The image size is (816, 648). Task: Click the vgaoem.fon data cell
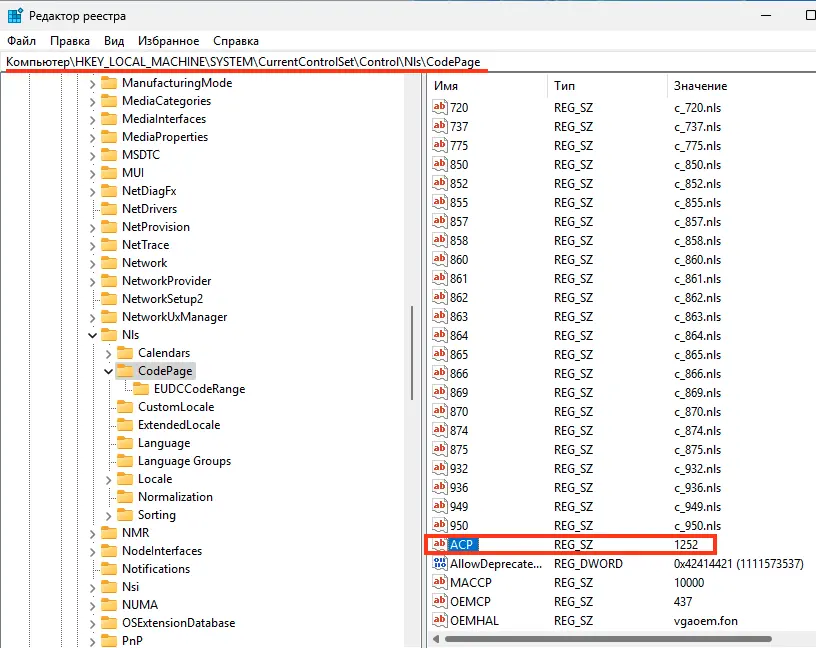pos(706,620)
